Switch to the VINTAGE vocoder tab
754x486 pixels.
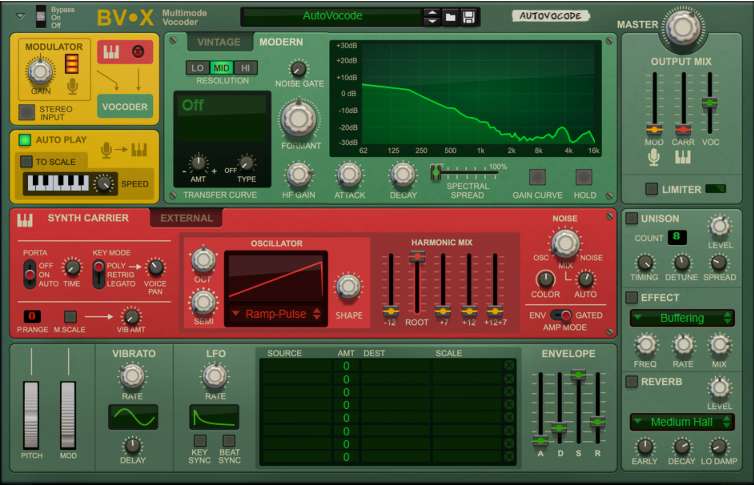pyautogui.click(x=219, y=42)
